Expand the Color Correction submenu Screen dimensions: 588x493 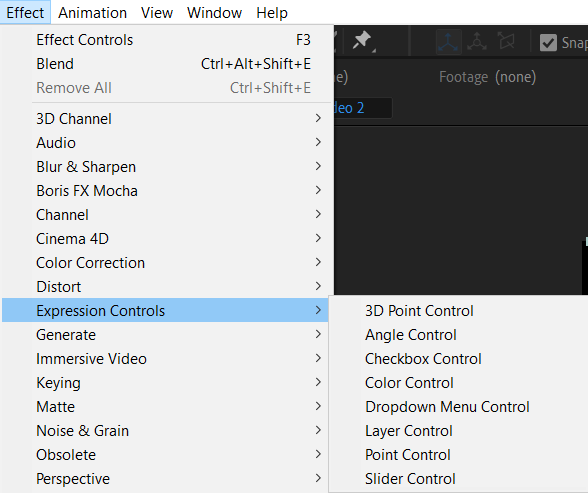click(165, 262)
